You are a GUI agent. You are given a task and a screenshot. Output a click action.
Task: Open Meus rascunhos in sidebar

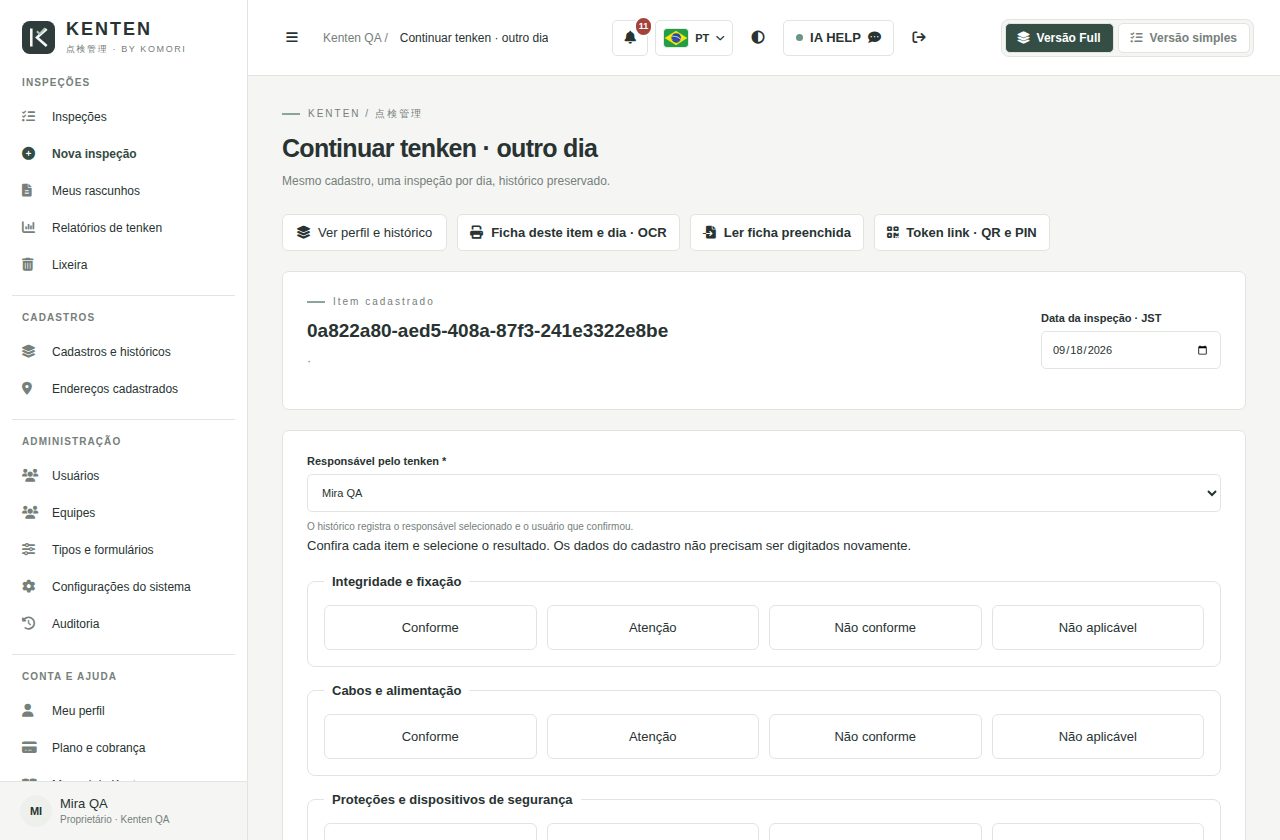point(123,191)
